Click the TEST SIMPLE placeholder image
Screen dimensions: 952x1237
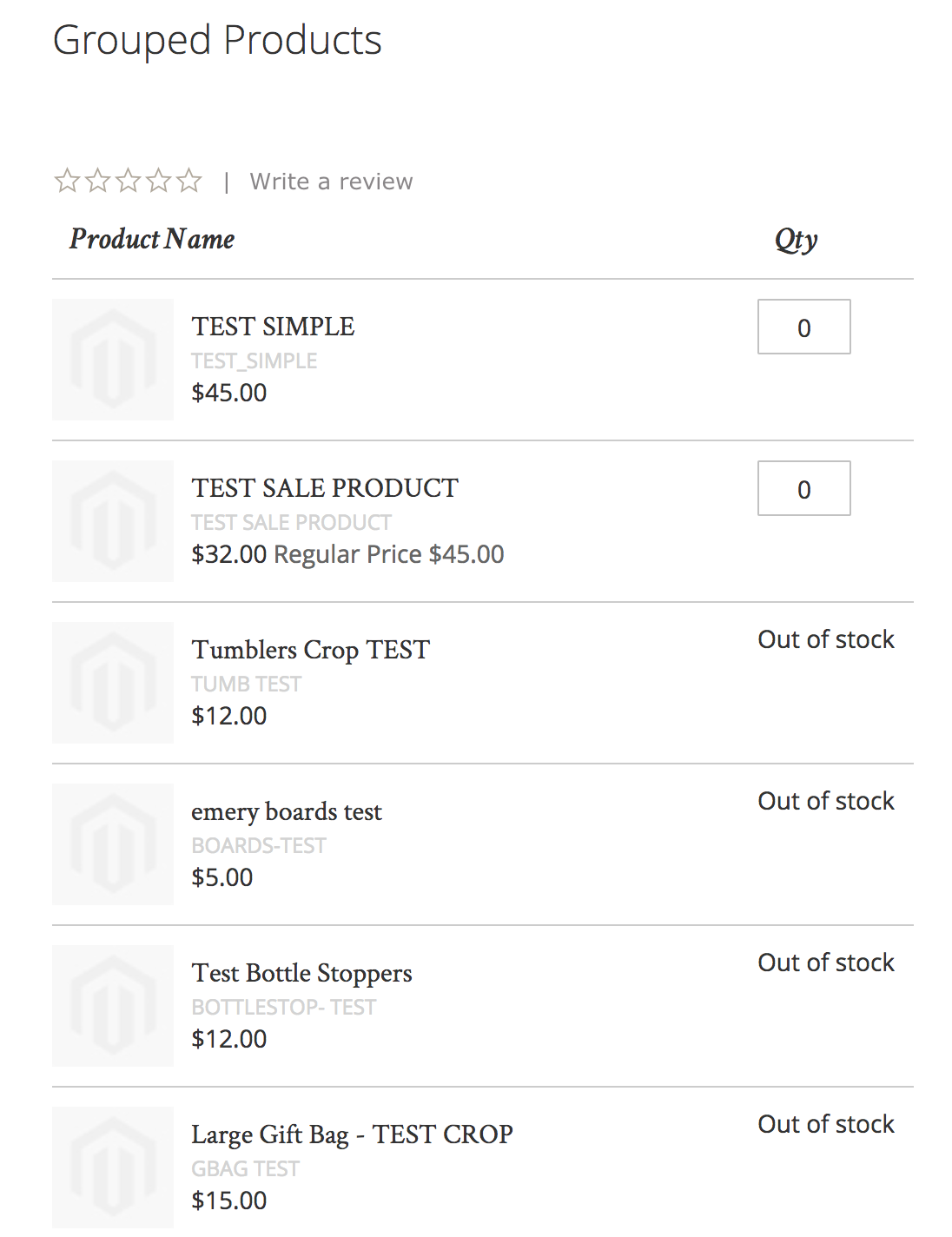tap(113, 360)
